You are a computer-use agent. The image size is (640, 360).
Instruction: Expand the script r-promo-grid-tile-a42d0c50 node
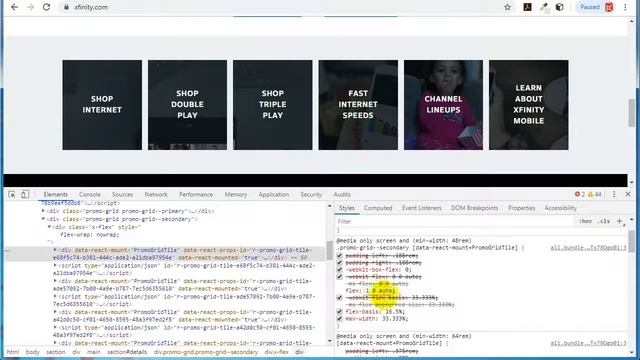[55, 327]
